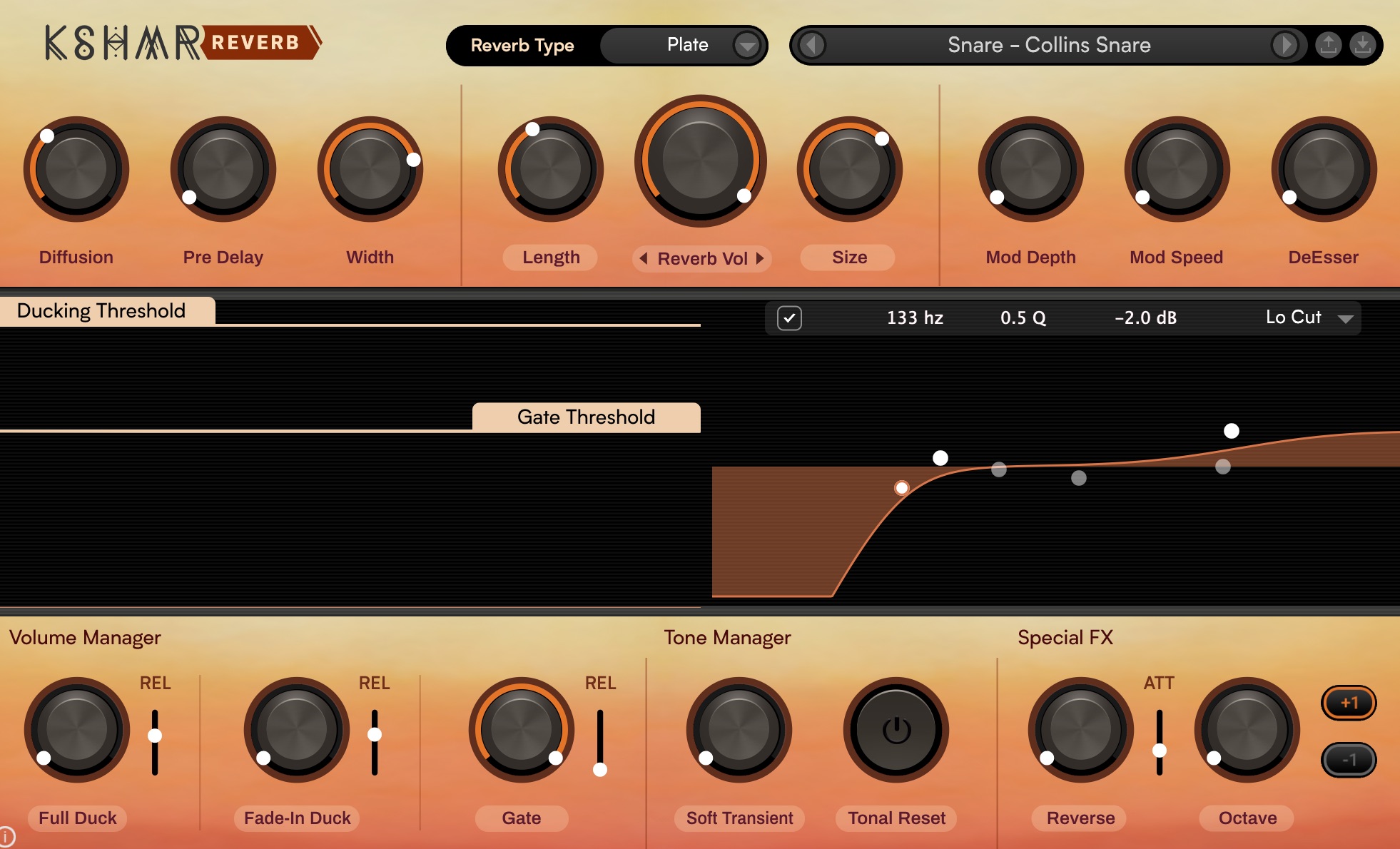Click the Full Duck label button

pyautogui.click(x=77, y=818)
